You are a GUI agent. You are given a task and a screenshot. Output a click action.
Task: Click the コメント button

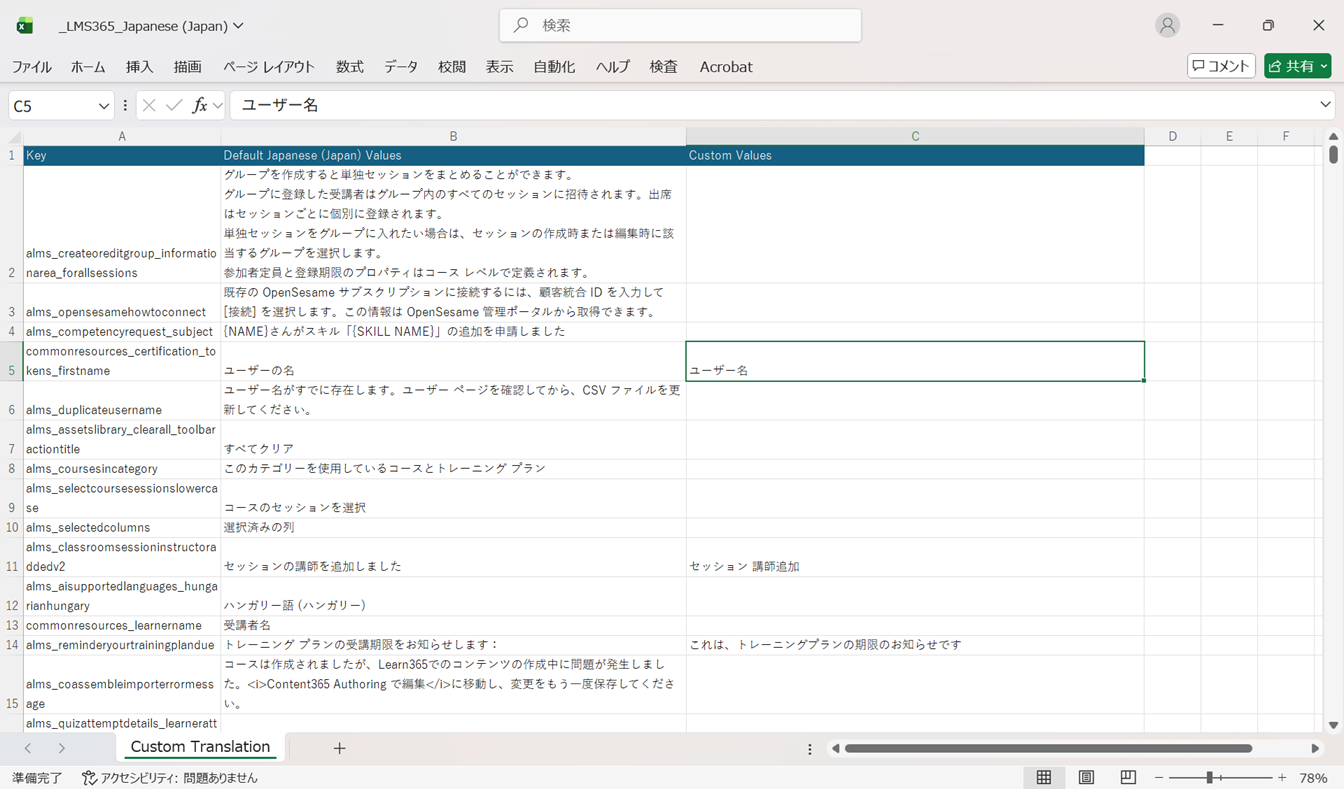point(1221,66)
